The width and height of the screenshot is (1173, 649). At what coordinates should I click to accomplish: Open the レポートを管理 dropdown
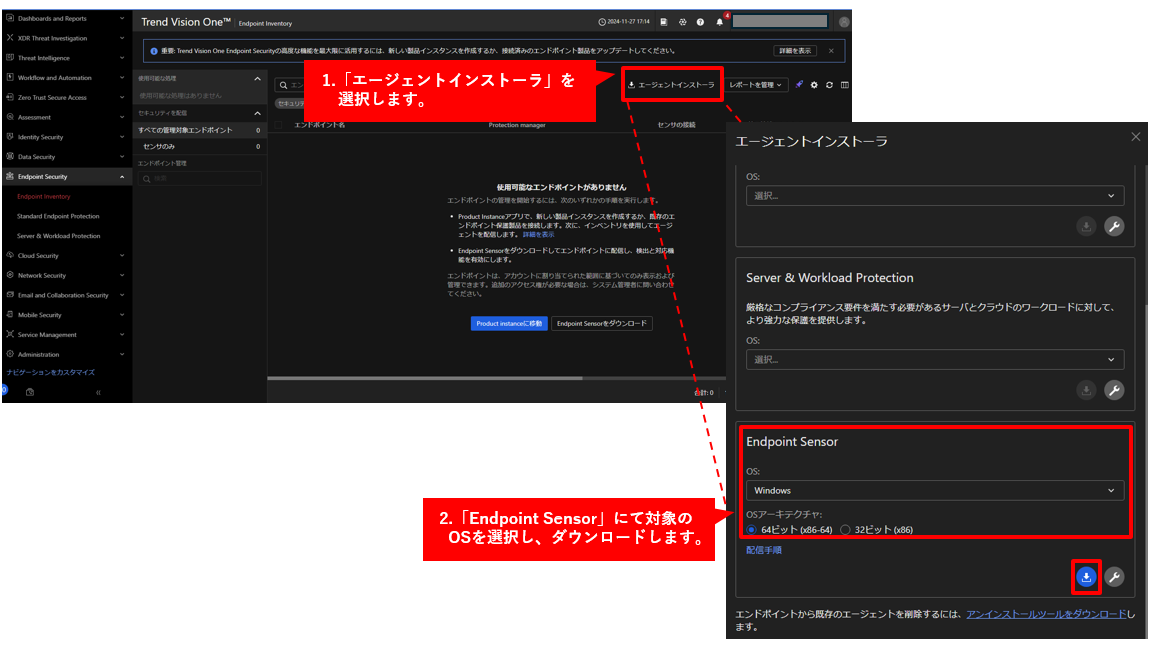pos(756,85)
